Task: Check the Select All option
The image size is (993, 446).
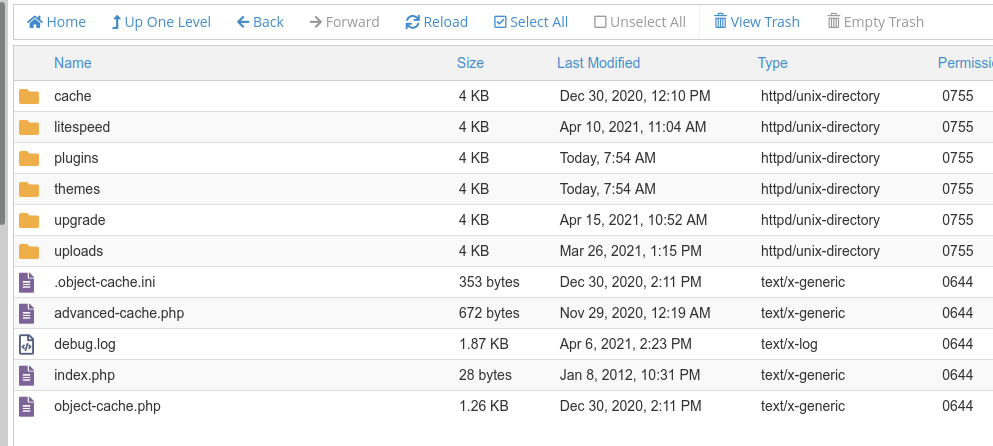Action: [531, 22]
